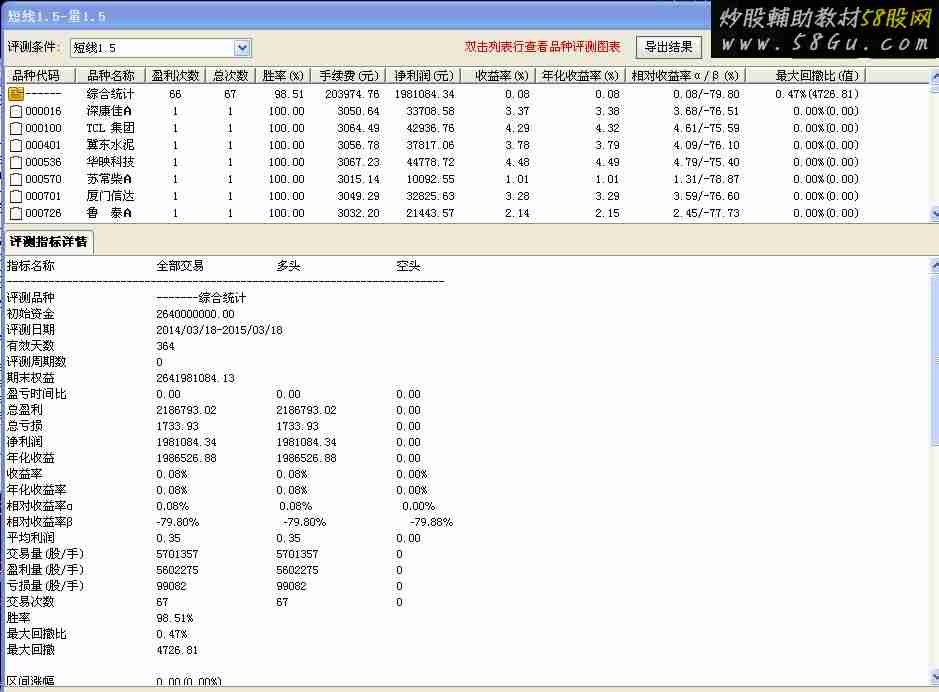
Task: Sort by 盈利次数 column header
Action: click(x=175, y=75)
